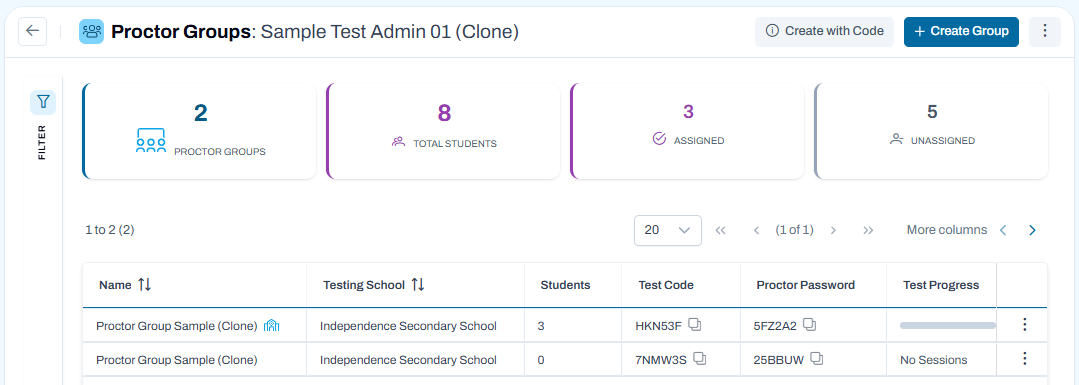Image resolution: width=1079 pixels, height=385 pixels.
Task: Open row actions for the 3-student group
Action: coord(1025,324)
